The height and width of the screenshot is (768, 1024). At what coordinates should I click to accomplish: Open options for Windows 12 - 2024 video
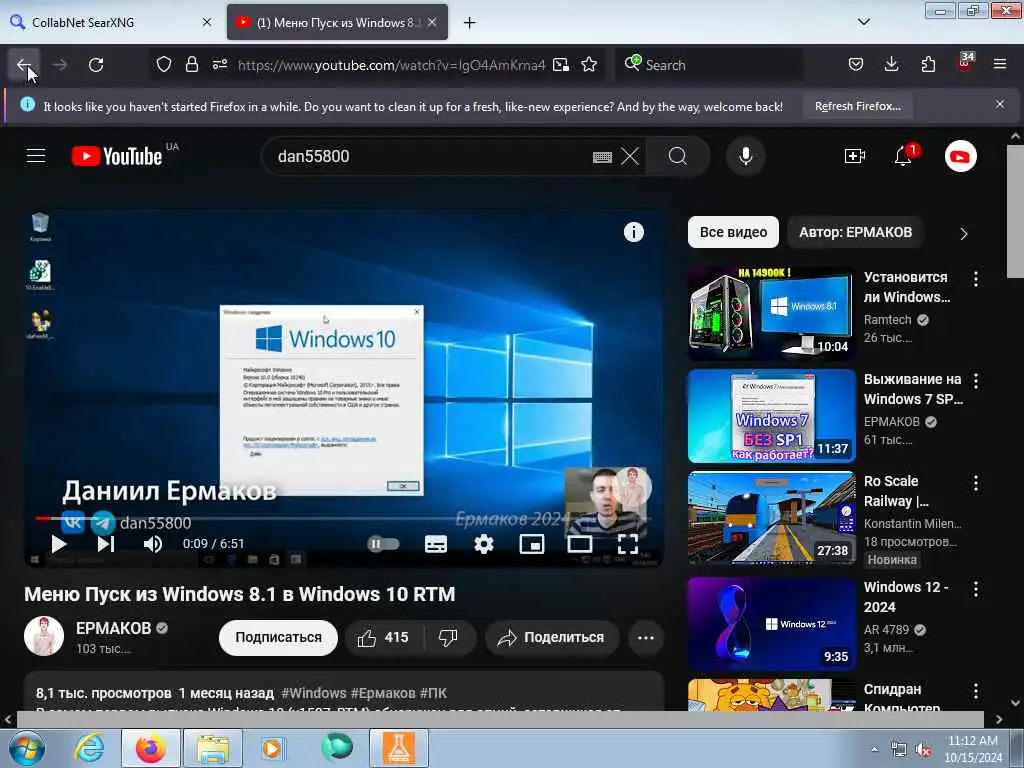point(976,589)
